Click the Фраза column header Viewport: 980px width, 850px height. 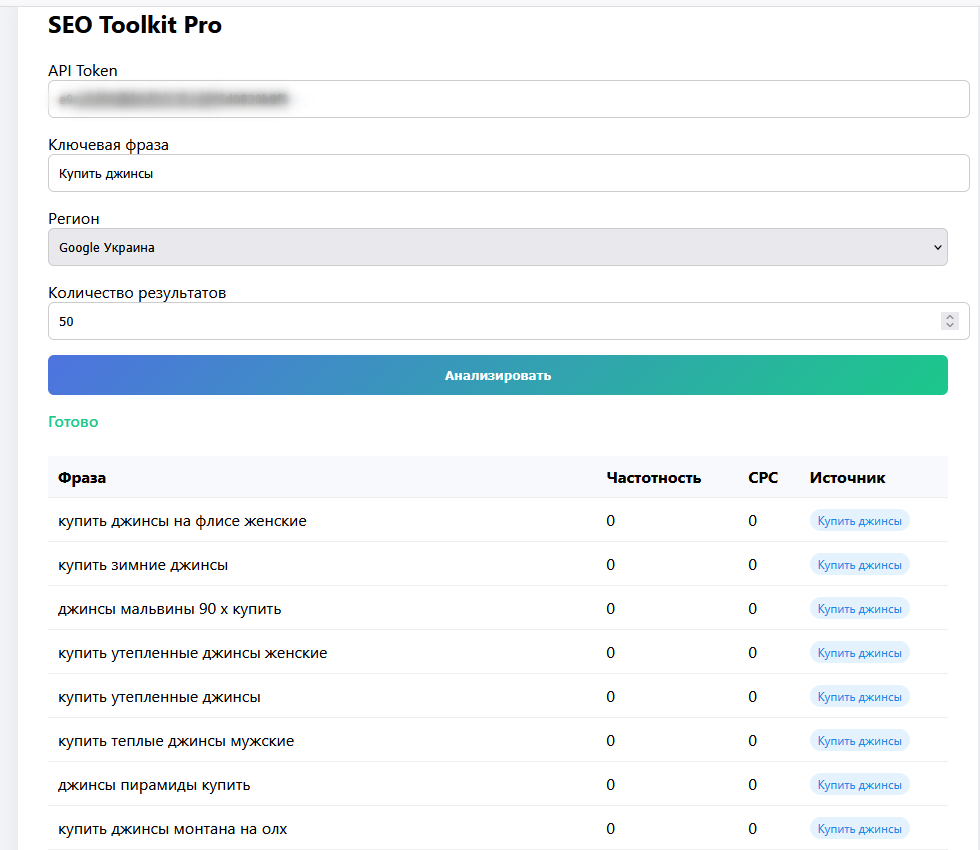82,478
